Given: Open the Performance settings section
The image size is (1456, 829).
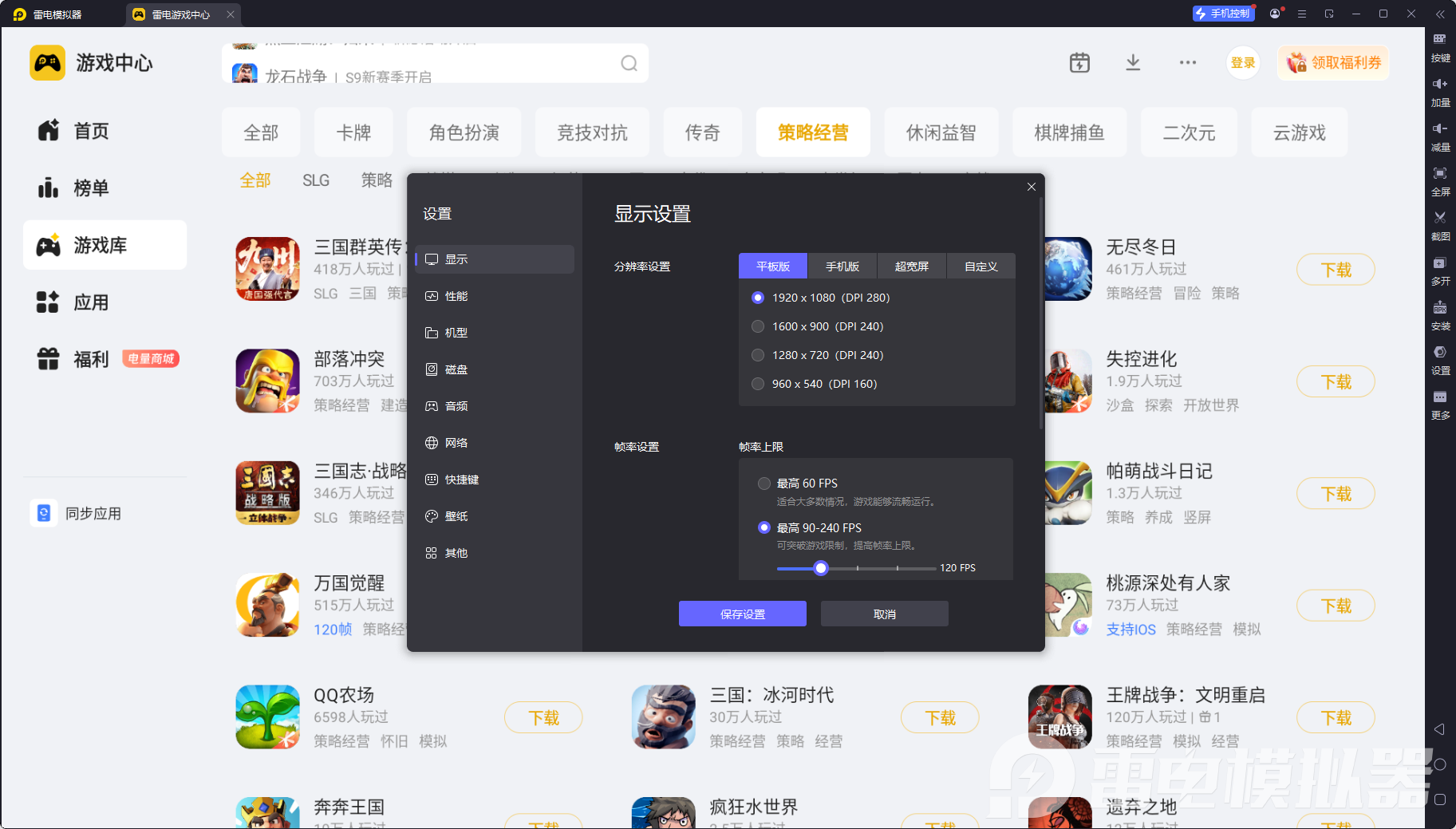Looking at the screenshot, I should pyautogui.click(x=456, y=296).
